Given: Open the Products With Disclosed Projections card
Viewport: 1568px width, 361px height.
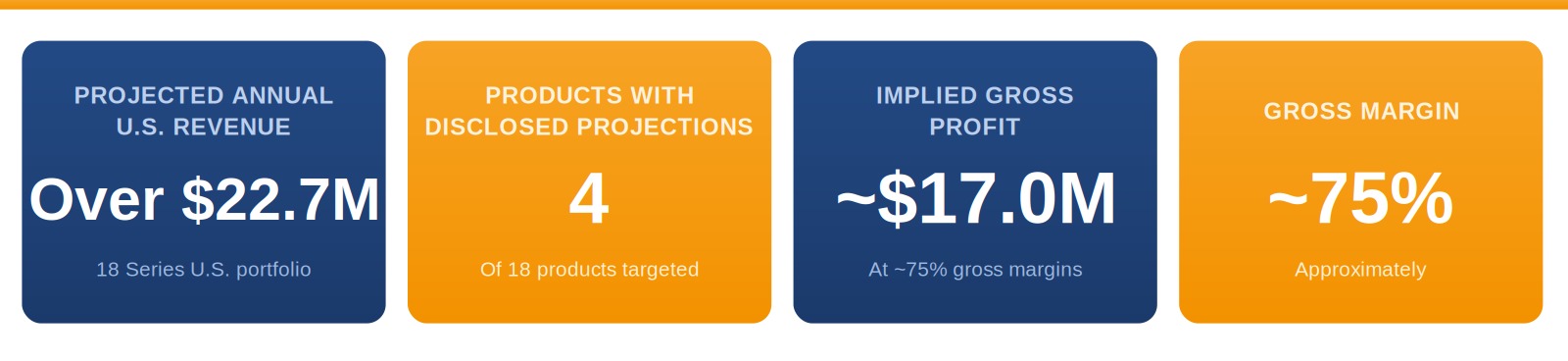Looking at the screenshot, I should pyautogui.click(x=589, y=181).
